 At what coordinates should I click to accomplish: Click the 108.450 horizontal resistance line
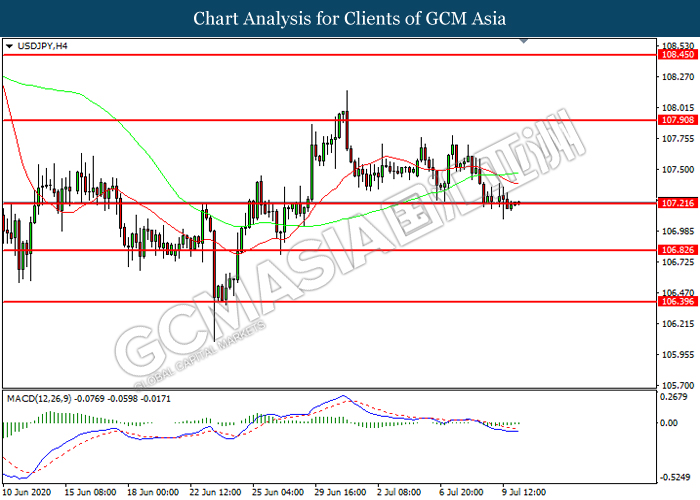330,55
